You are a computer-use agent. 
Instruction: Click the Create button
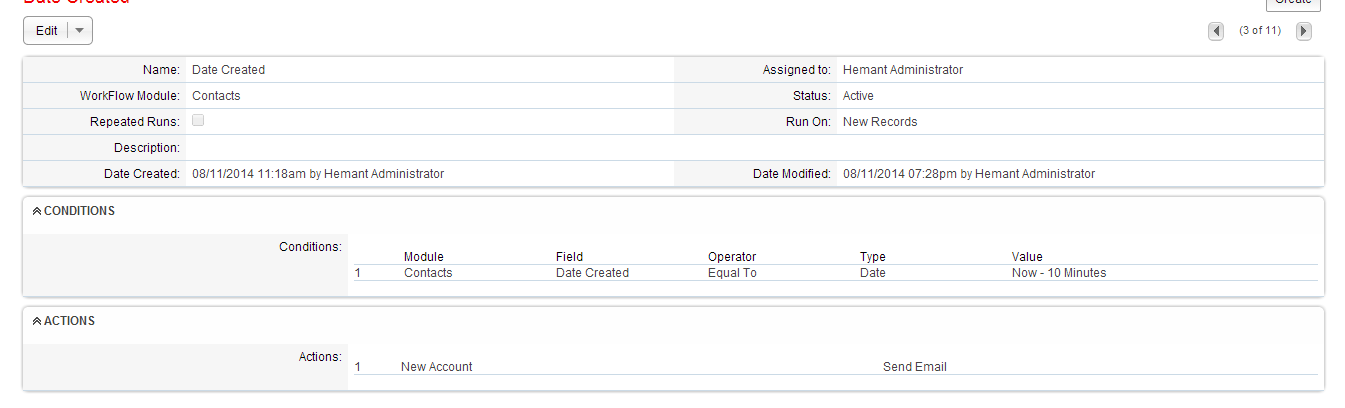tap(1292, 3)
